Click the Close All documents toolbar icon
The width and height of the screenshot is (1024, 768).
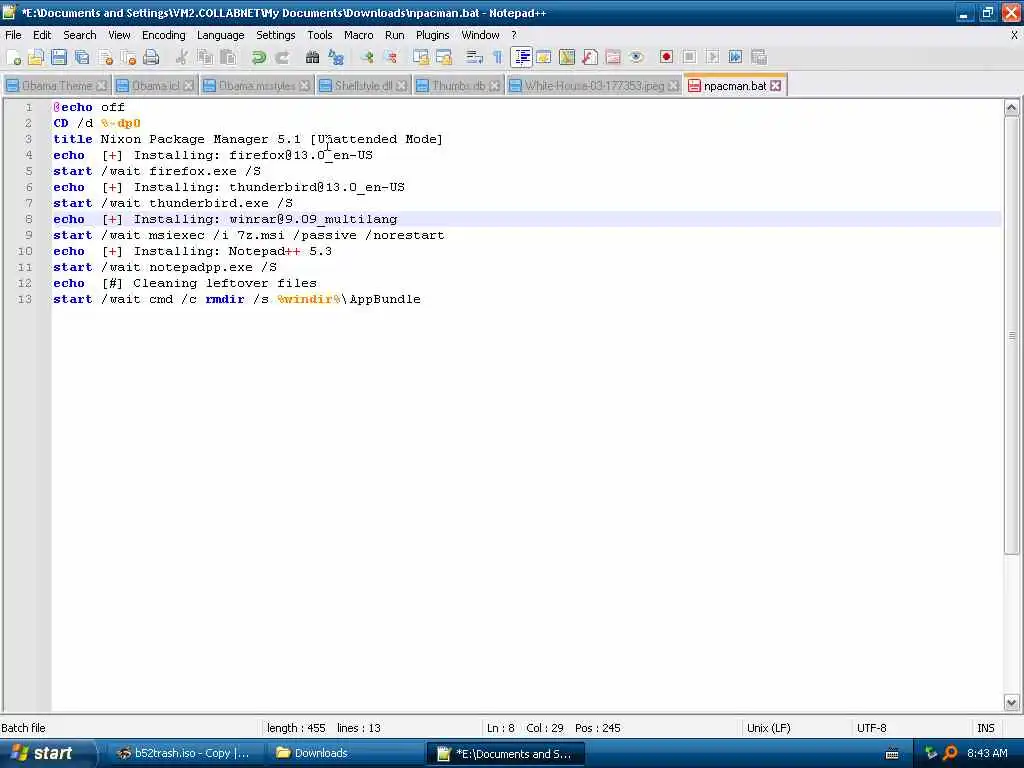point(128,57)
